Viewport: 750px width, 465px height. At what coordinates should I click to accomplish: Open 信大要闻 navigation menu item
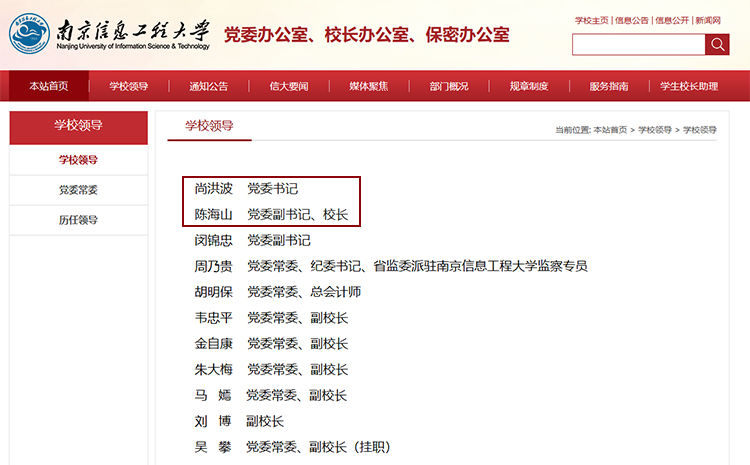pyautogui.click(x=289, y=86)
